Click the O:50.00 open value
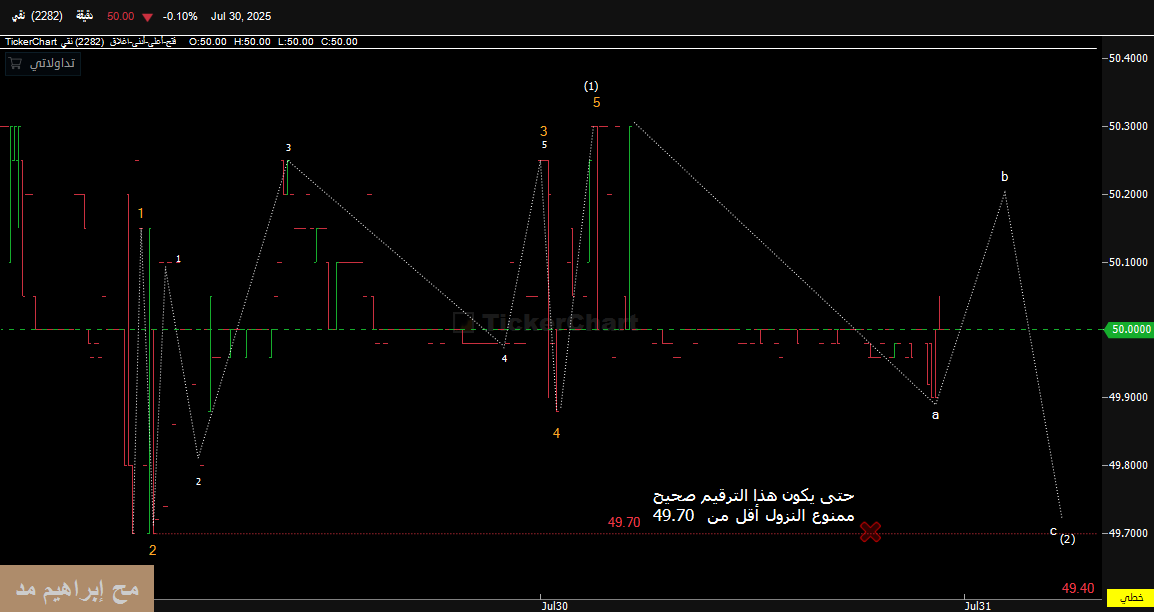The height and width of the screenshot is (612, 1154). tap(208, 42)
